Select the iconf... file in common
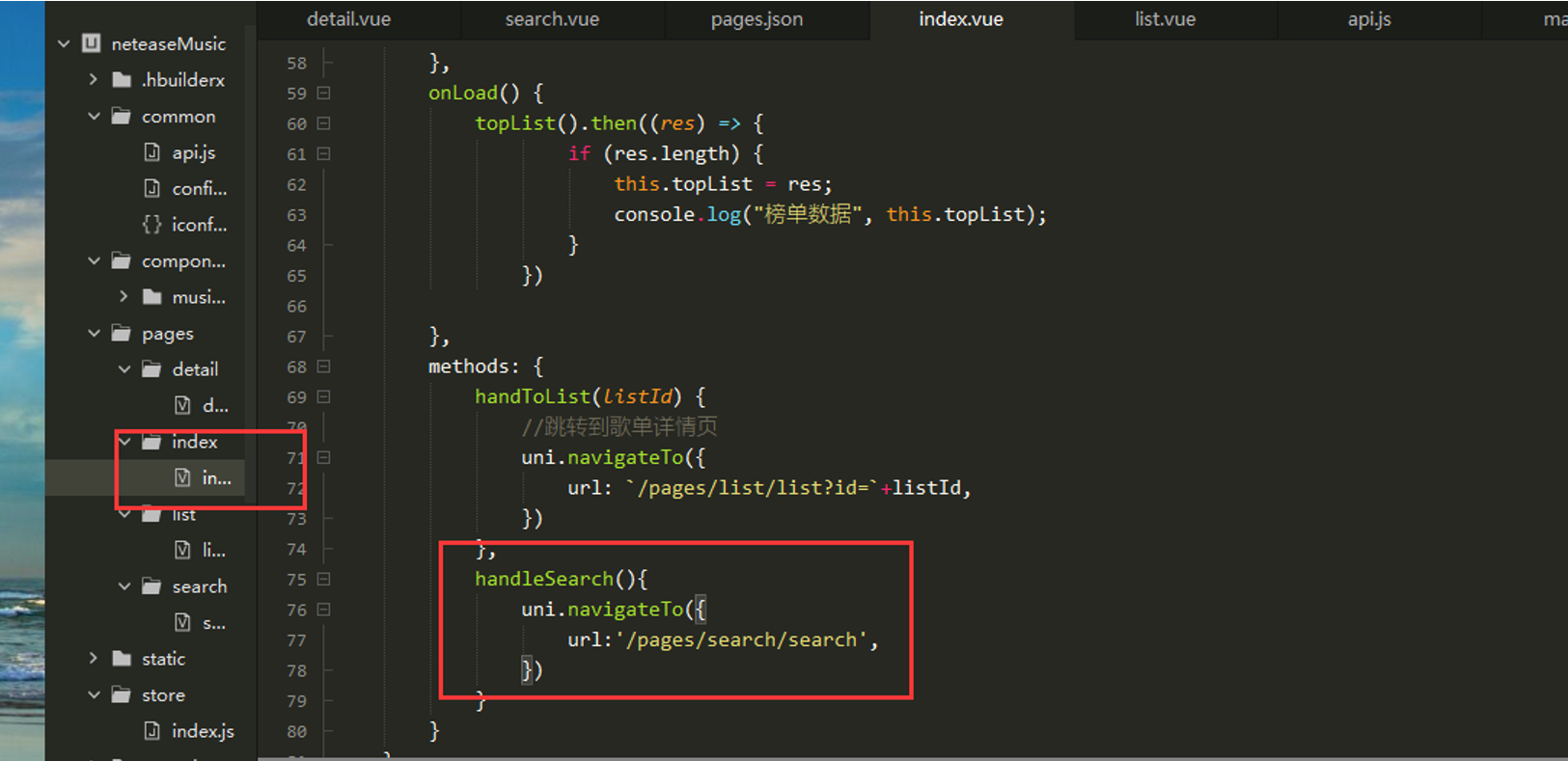This screenshot has height=761, width=1568. pos(200,225)
